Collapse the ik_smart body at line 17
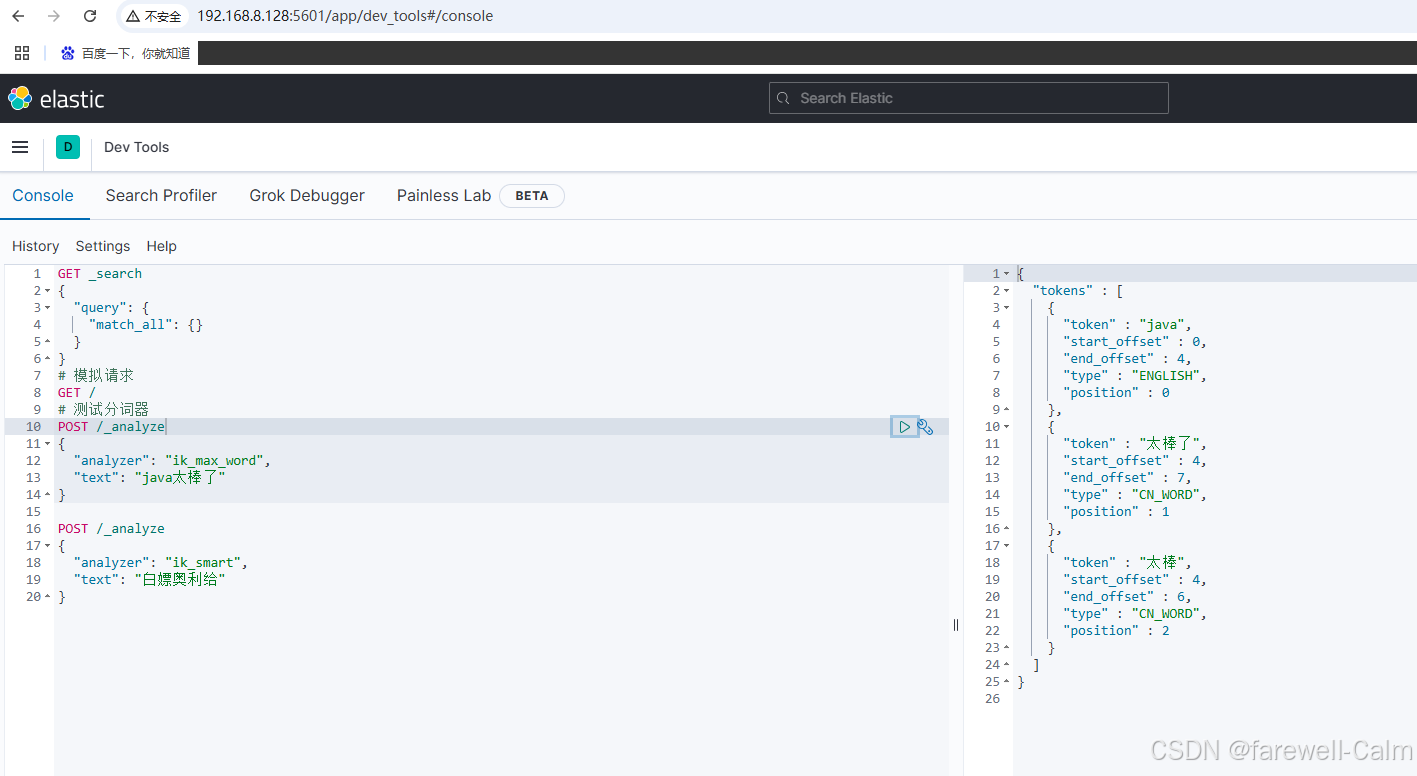 point(47,546)
